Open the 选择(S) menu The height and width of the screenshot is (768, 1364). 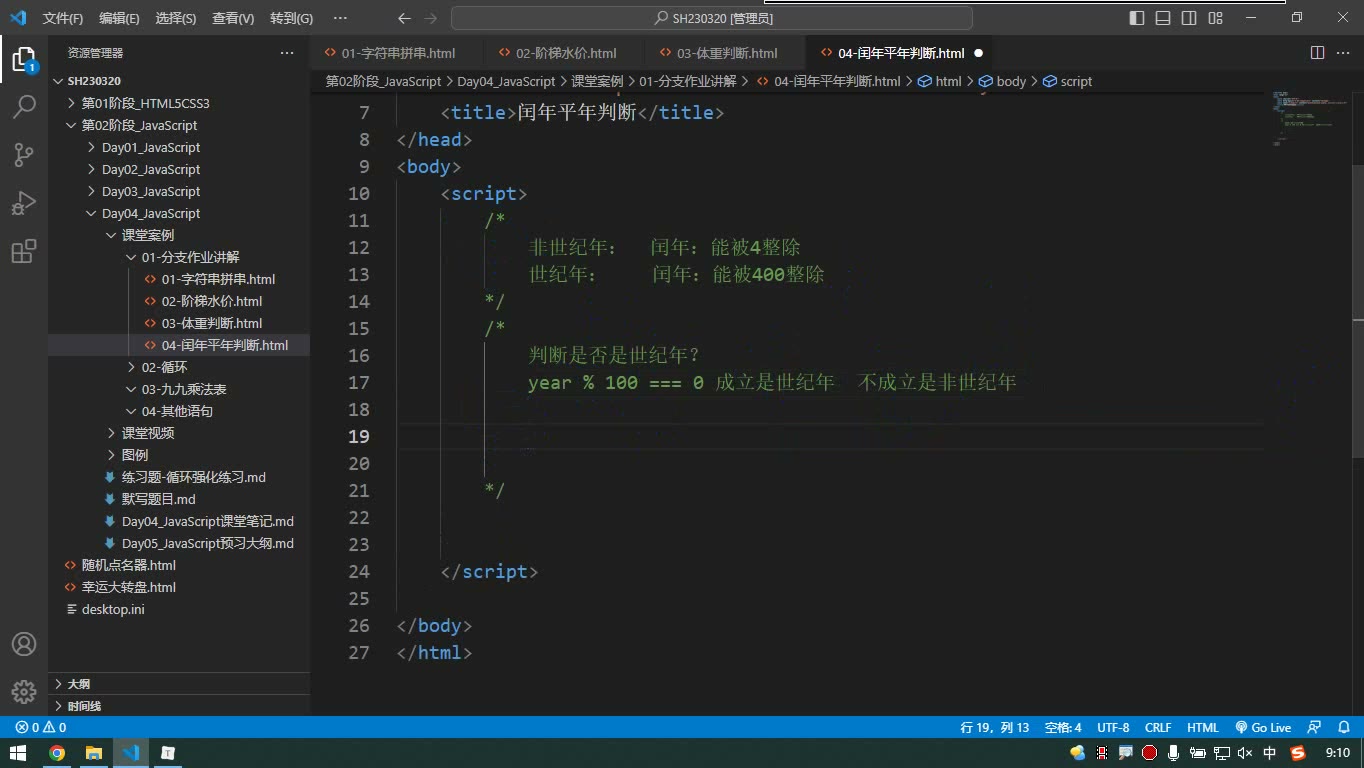point(176,18)
